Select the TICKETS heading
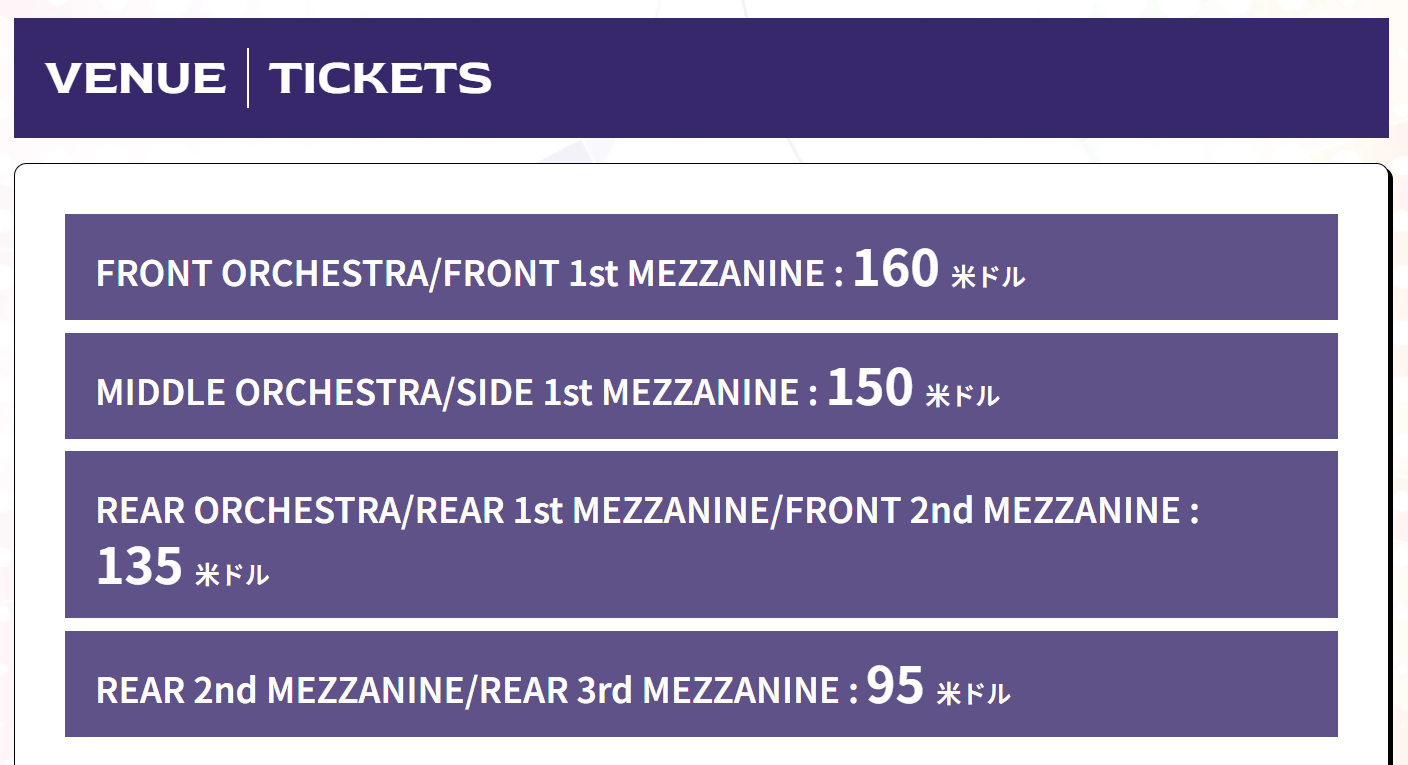Viewport: 1408px width, 765px height. 381,78
